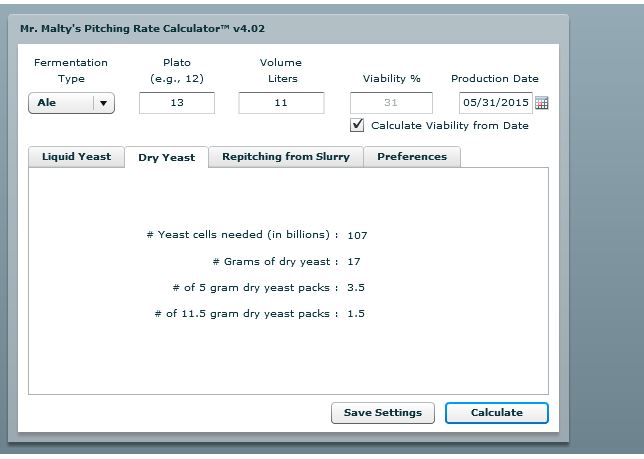This screenshot has height=459, width=644.
Task: Focus the Plato input field
Action: pyautogui.click(x=177, y=103)
